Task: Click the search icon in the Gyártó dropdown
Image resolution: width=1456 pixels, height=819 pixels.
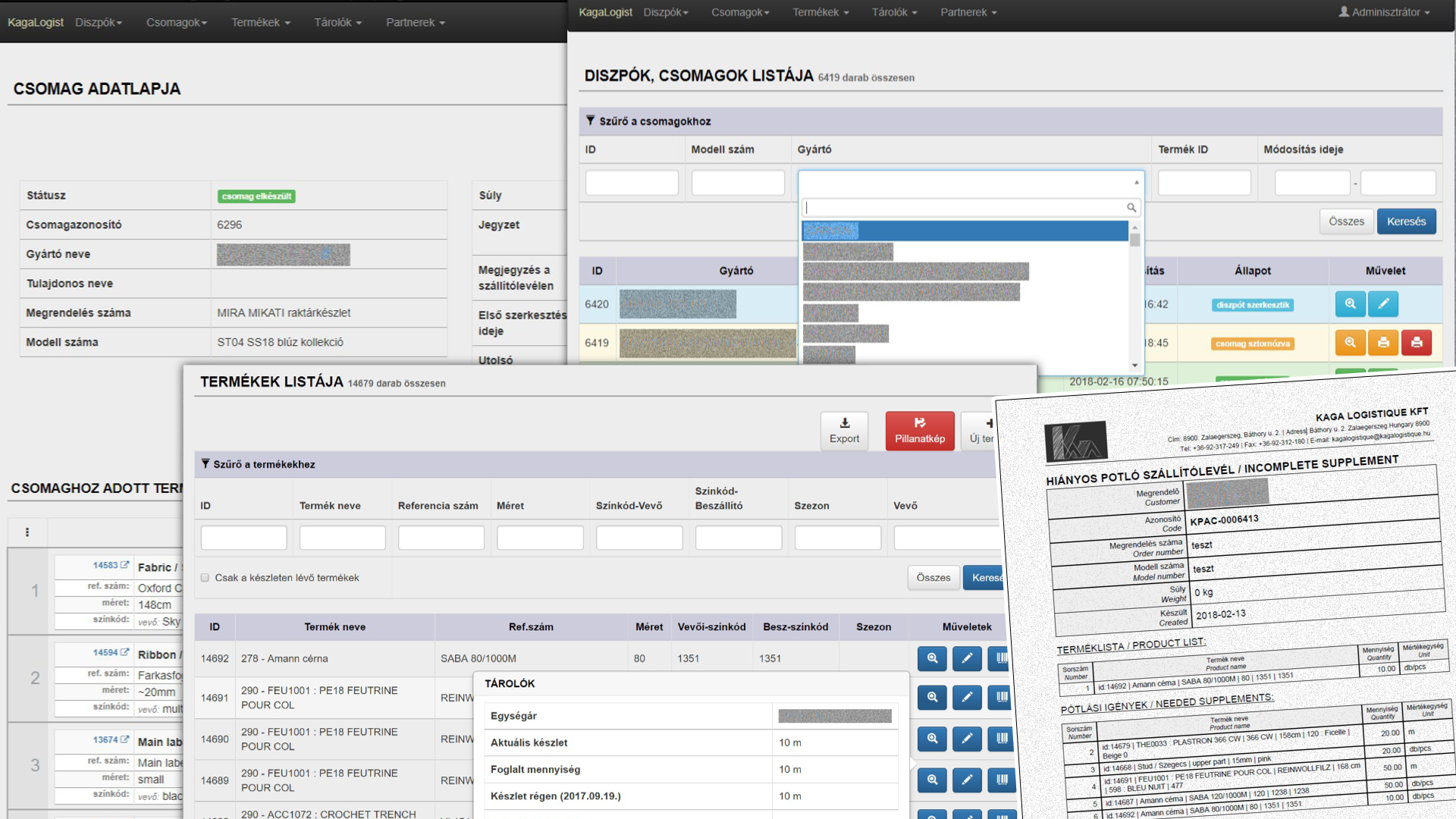Action: (1131, 208)
